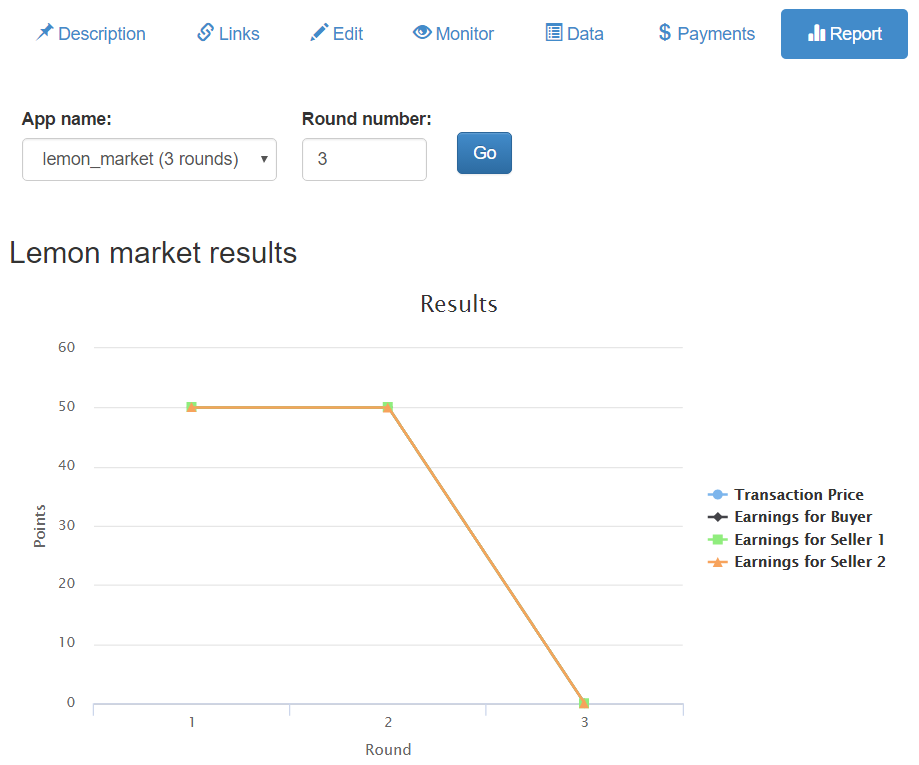The width and height of the screenshot is (919, 765).
Task: Click the eye icon beside Monitor
Action: pyautogui.click(x=422, y=32)
